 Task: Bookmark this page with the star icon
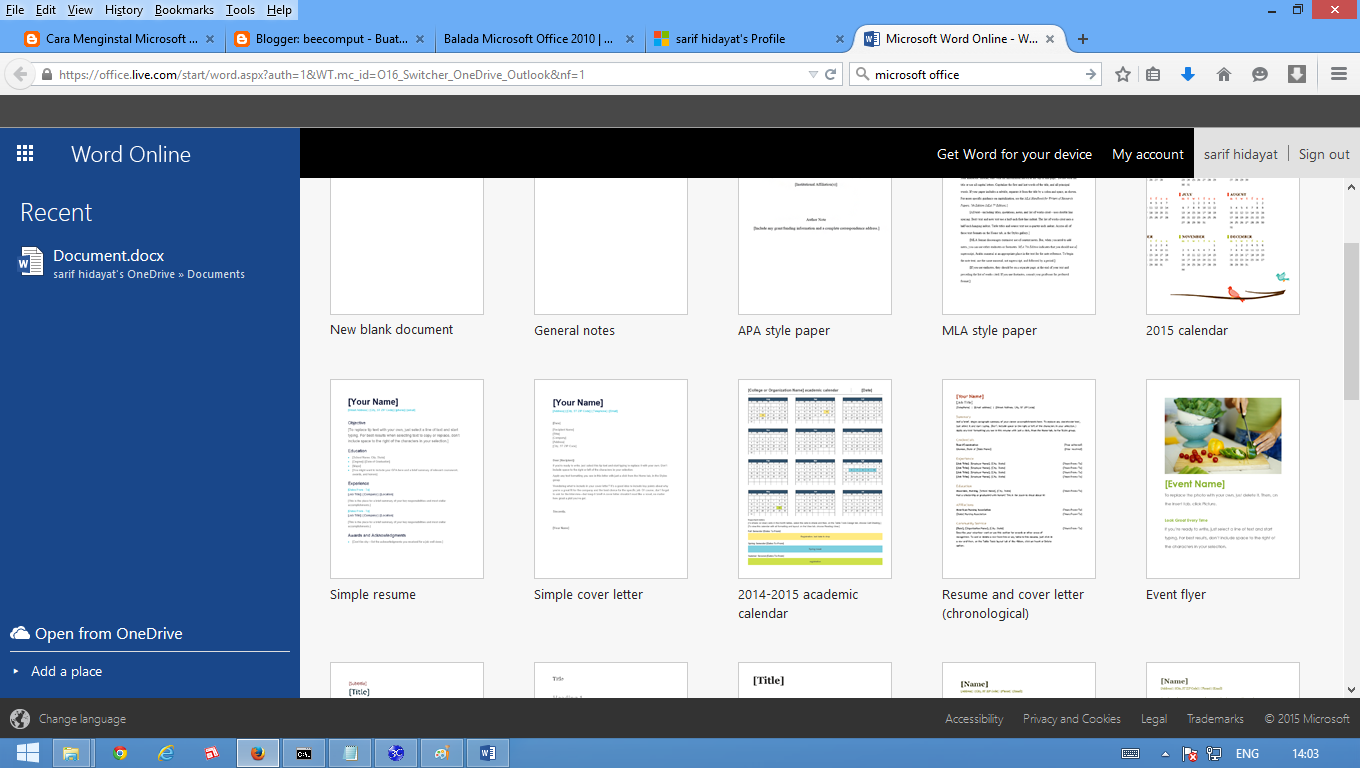(1123, 73)
